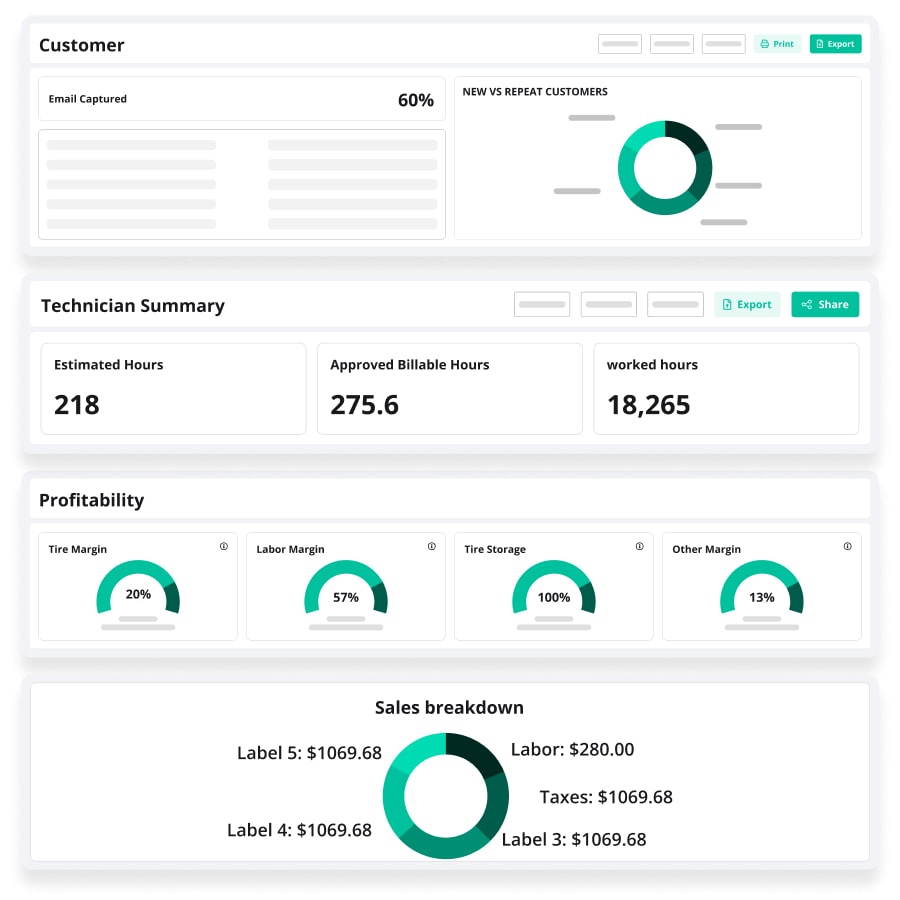The image size is (900, 900).
Task: Click the Share button in Technician Summary
Action: coord(825,305)
